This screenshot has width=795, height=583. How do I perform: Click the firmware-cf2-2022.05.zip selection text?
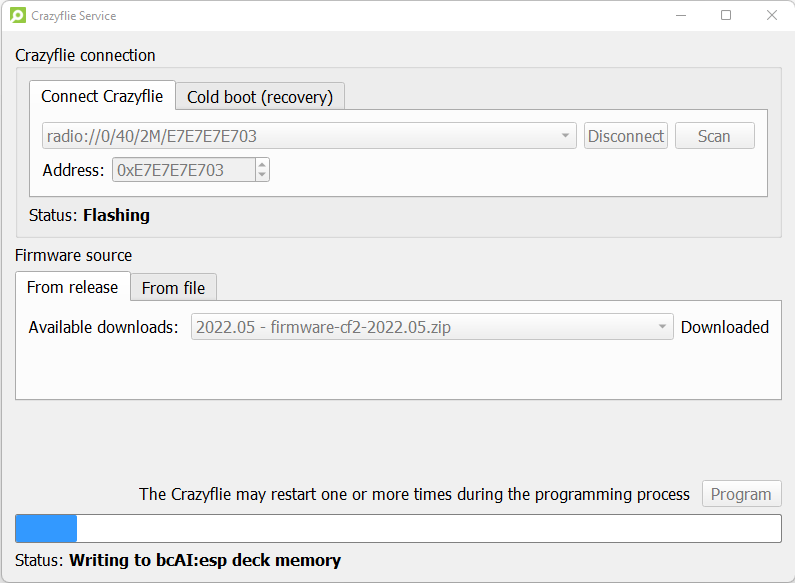[x=360, y=327]
